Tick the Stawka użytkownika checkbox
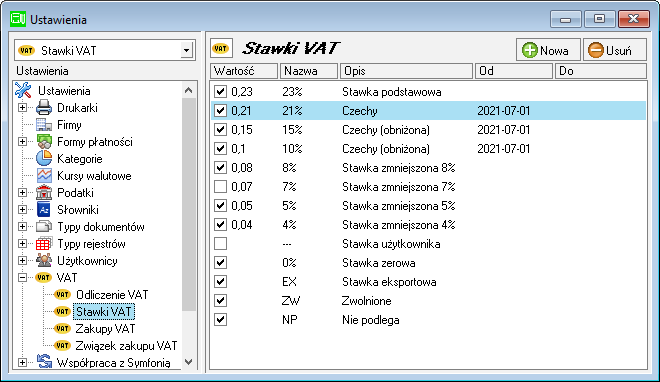660x382 pixels. (x=220, y=244)
